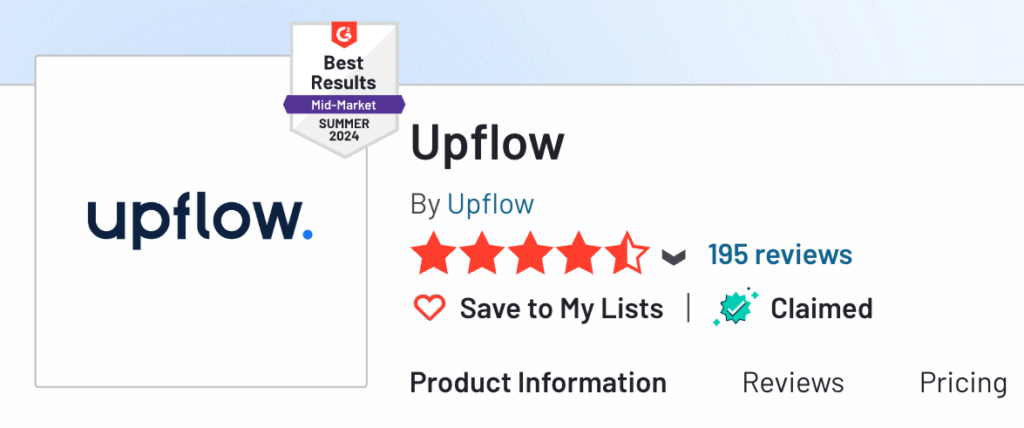Viewport: 1024px width, 428px height.
Task: Click the heart icon to save
Action: coord(430,308)
